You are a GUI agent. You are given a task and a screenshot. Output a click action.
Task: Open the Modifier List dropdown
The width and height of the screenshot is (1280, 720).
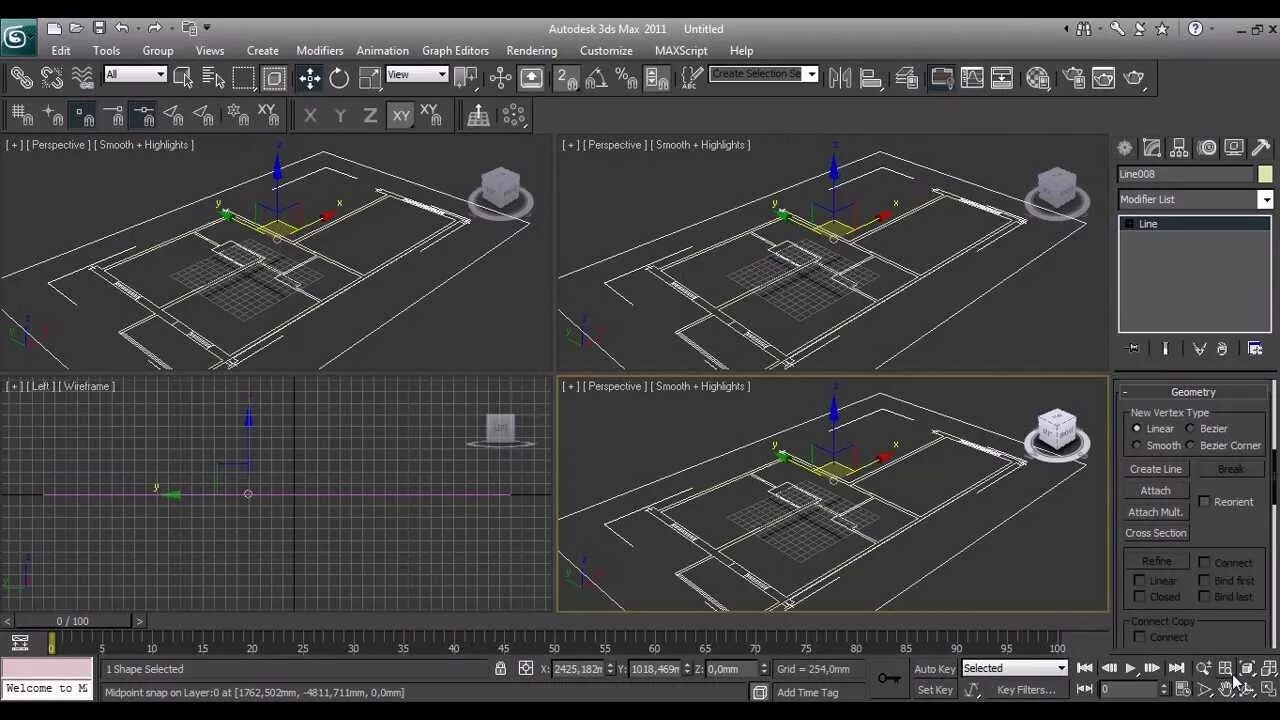[x=1265, y=199]
